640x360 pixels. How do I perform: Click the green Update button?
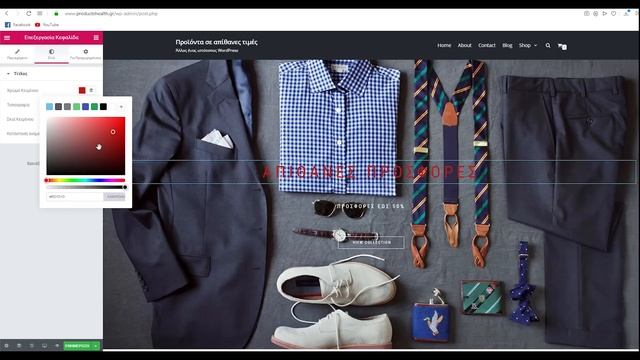tap(78, 346)
